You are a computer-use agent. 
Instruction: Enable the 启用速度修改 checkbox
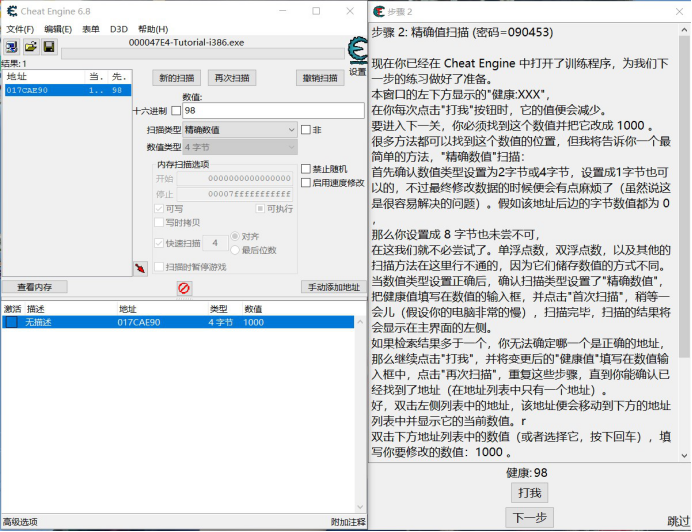[x=306, y=183]
